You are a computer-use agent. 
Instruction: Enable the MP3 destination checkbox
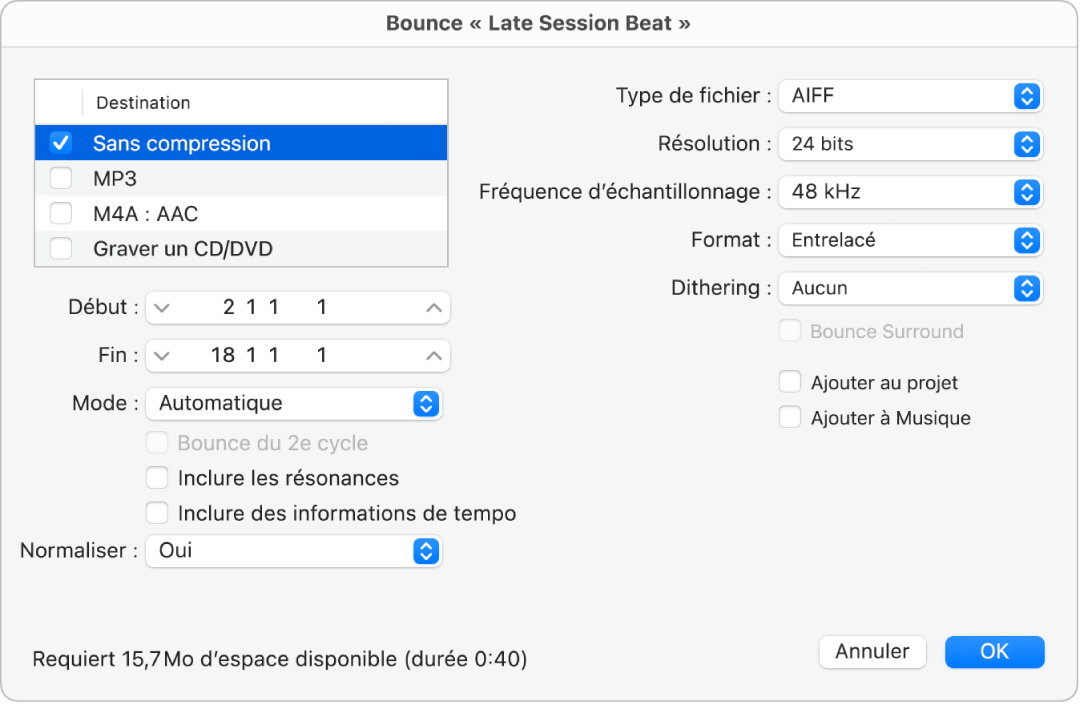(x=60, y=177)
